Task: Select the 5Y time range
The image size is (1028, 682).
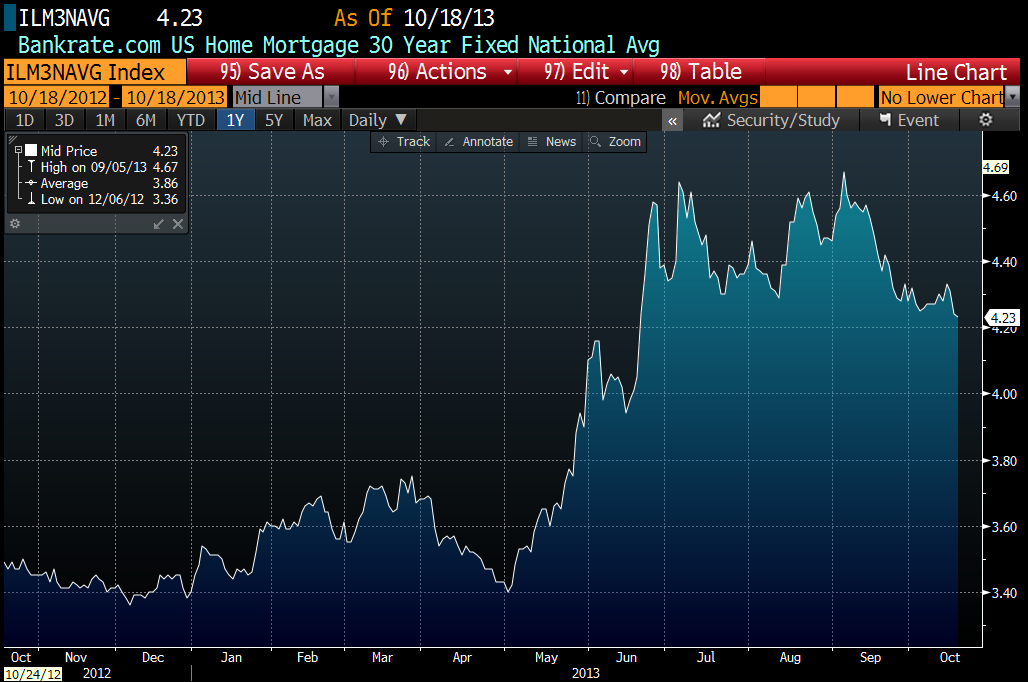Action: [x=273, y=120]
